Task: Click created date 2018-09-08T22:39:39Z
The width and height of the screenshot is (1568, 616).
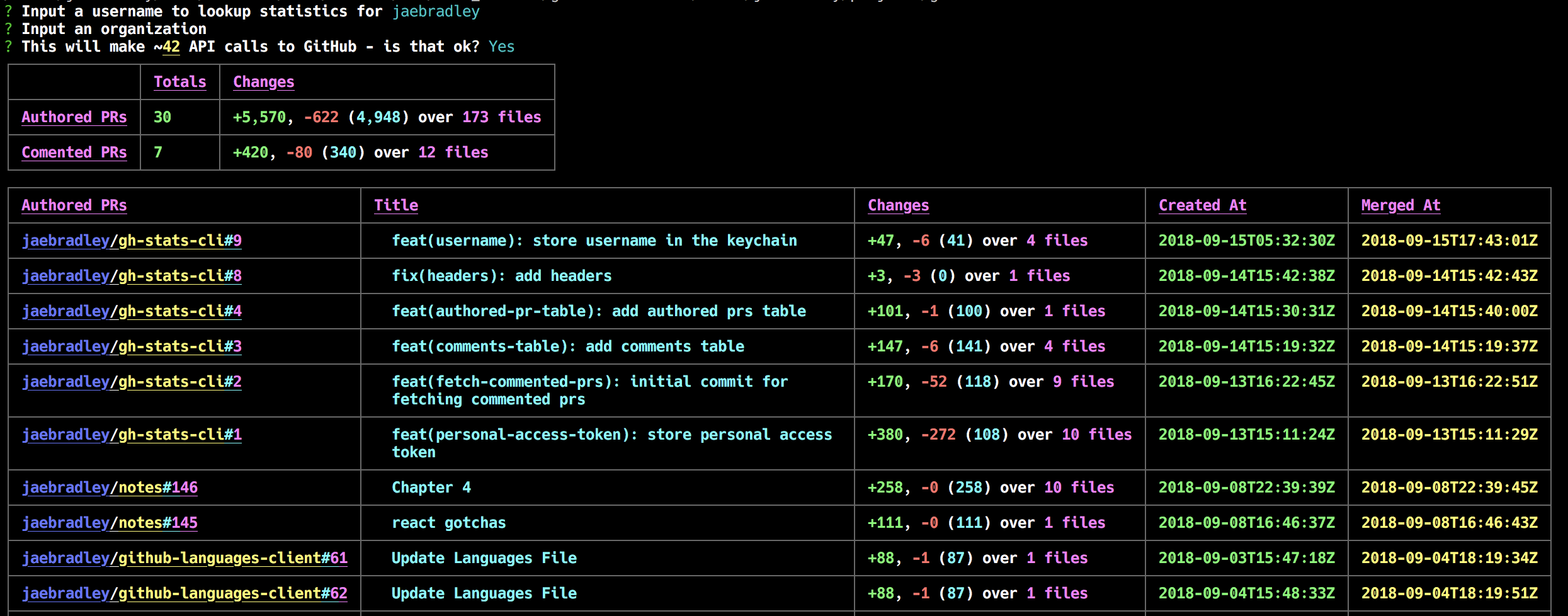Action: point(1247,488)
